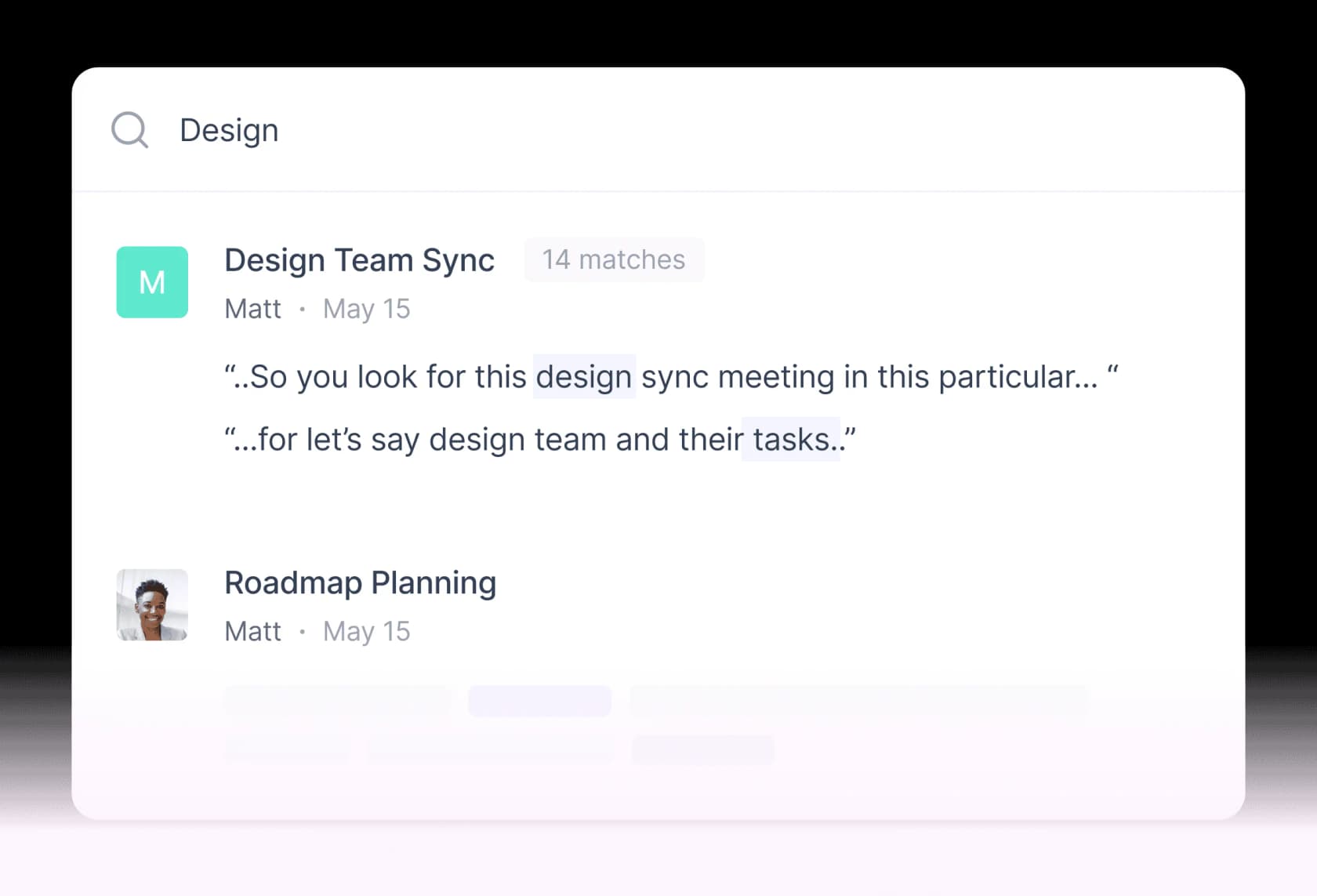This screenshot has width=1317, height=896.
Task: Select the green M avatar icon
Action: pyautogui.click(x=152, y=282)
